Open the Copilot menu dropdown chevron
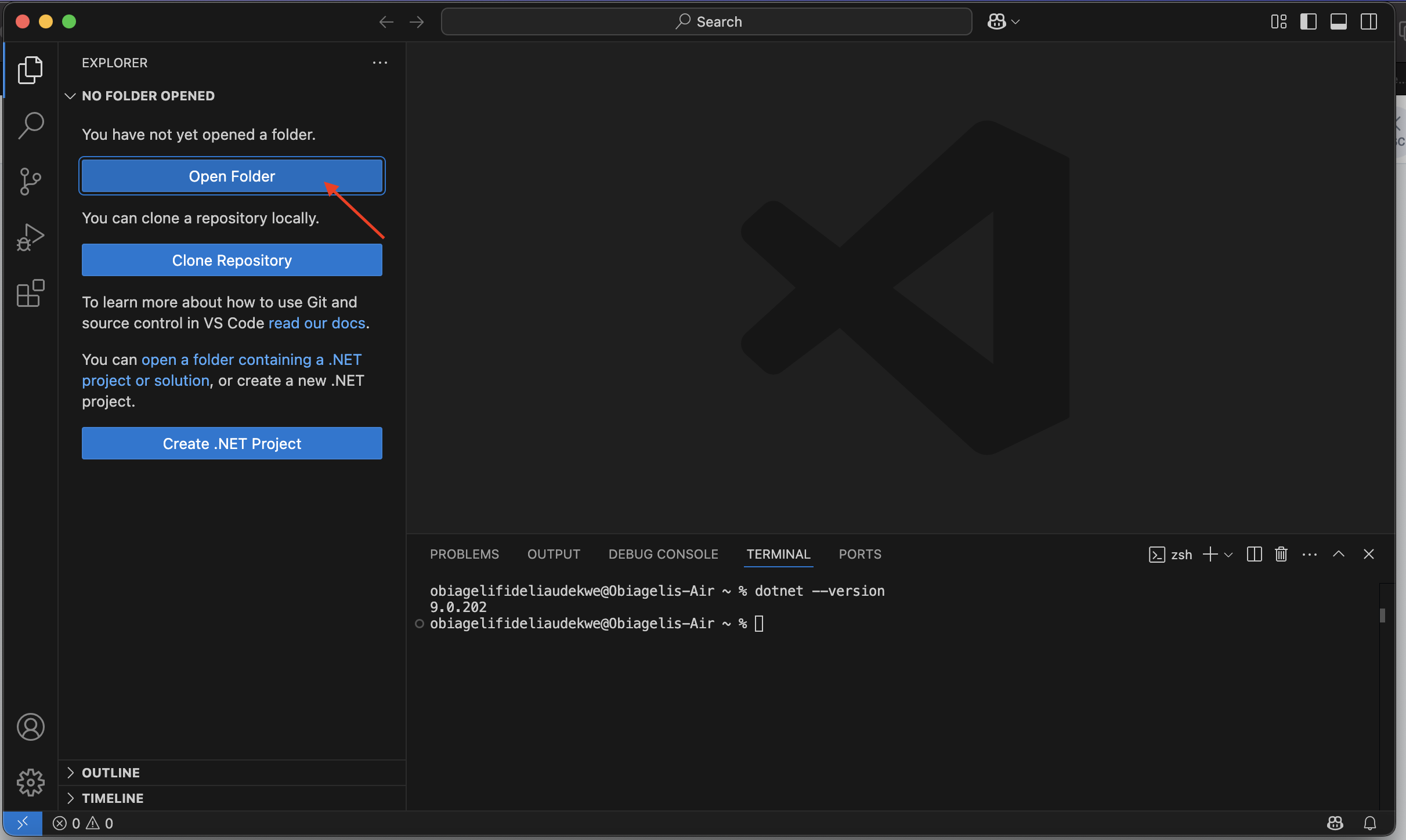Image resolution: width=1406 pixels, height=840 pixels. [1015, 22]
